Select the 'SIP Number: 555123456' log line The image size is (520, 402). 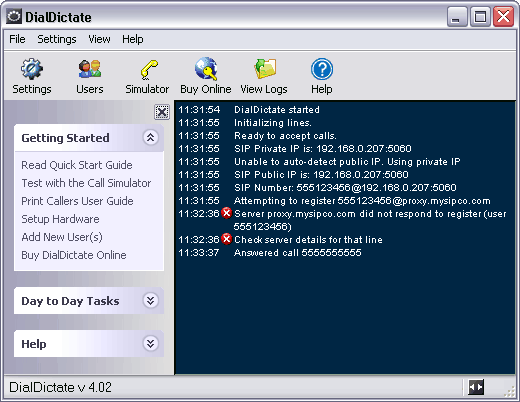coord(345,188)
